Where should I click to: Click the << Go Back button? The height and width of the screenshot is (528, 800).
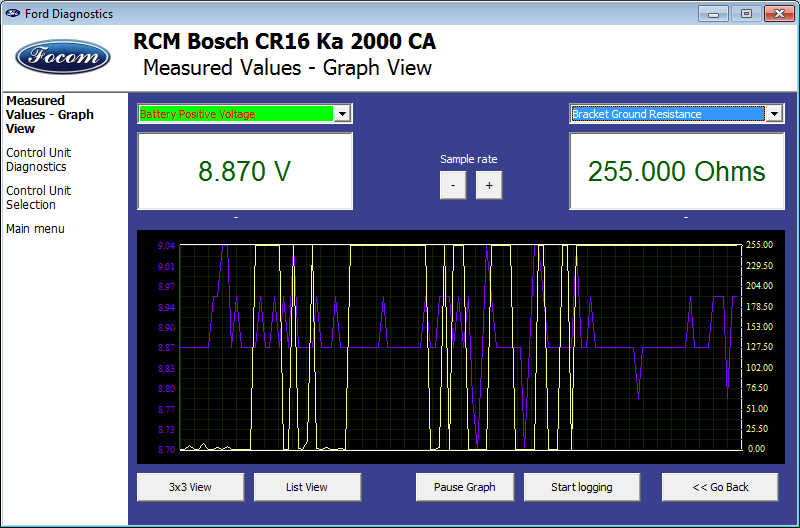pyautogui.click(x=720, y=487)
